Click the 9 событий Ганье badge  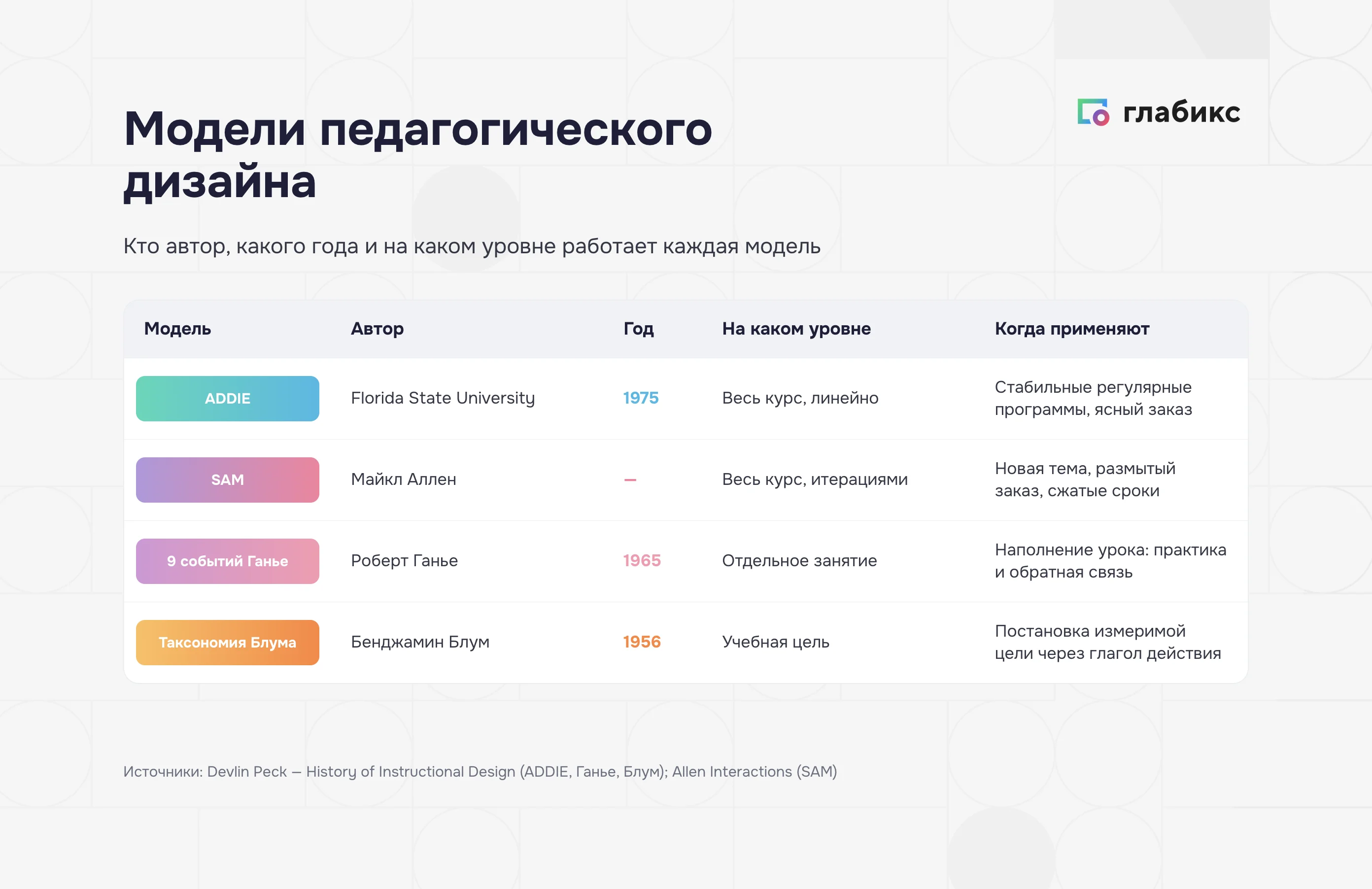point(228,561)
